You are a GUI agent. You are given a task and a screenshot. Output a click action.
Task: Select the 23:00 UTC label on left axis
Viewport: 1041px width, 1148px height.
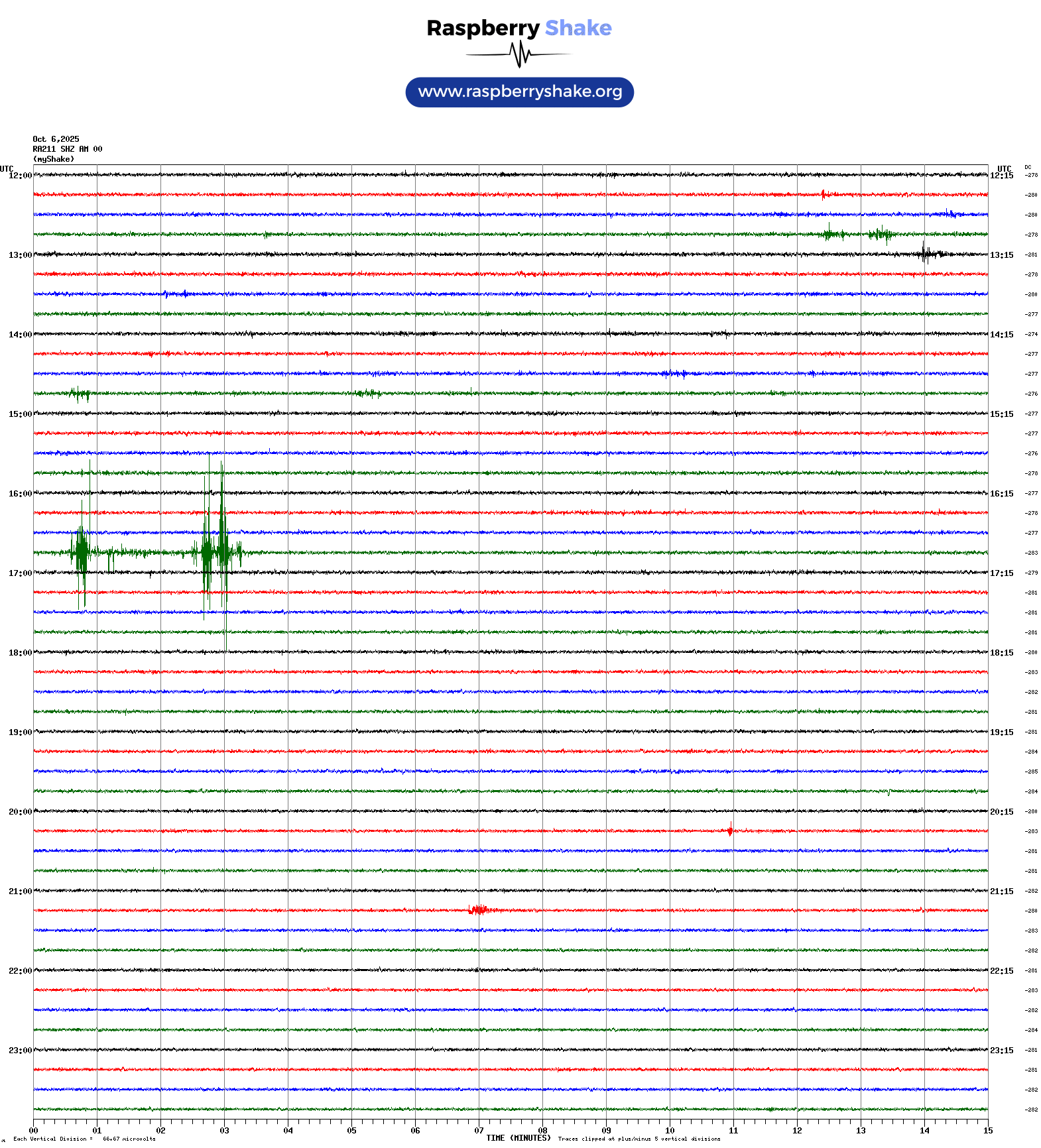20,1051
